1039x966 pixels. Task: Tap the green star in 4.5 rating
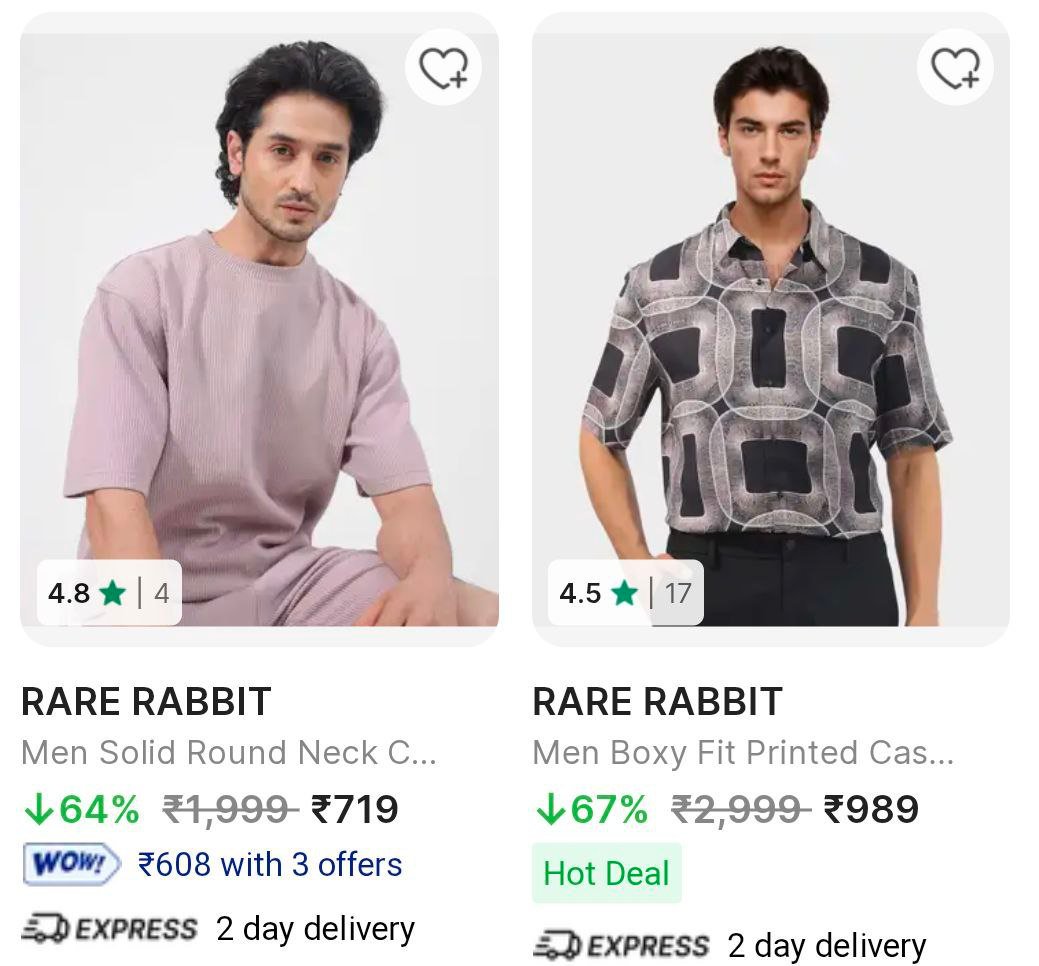pos(624,593)
